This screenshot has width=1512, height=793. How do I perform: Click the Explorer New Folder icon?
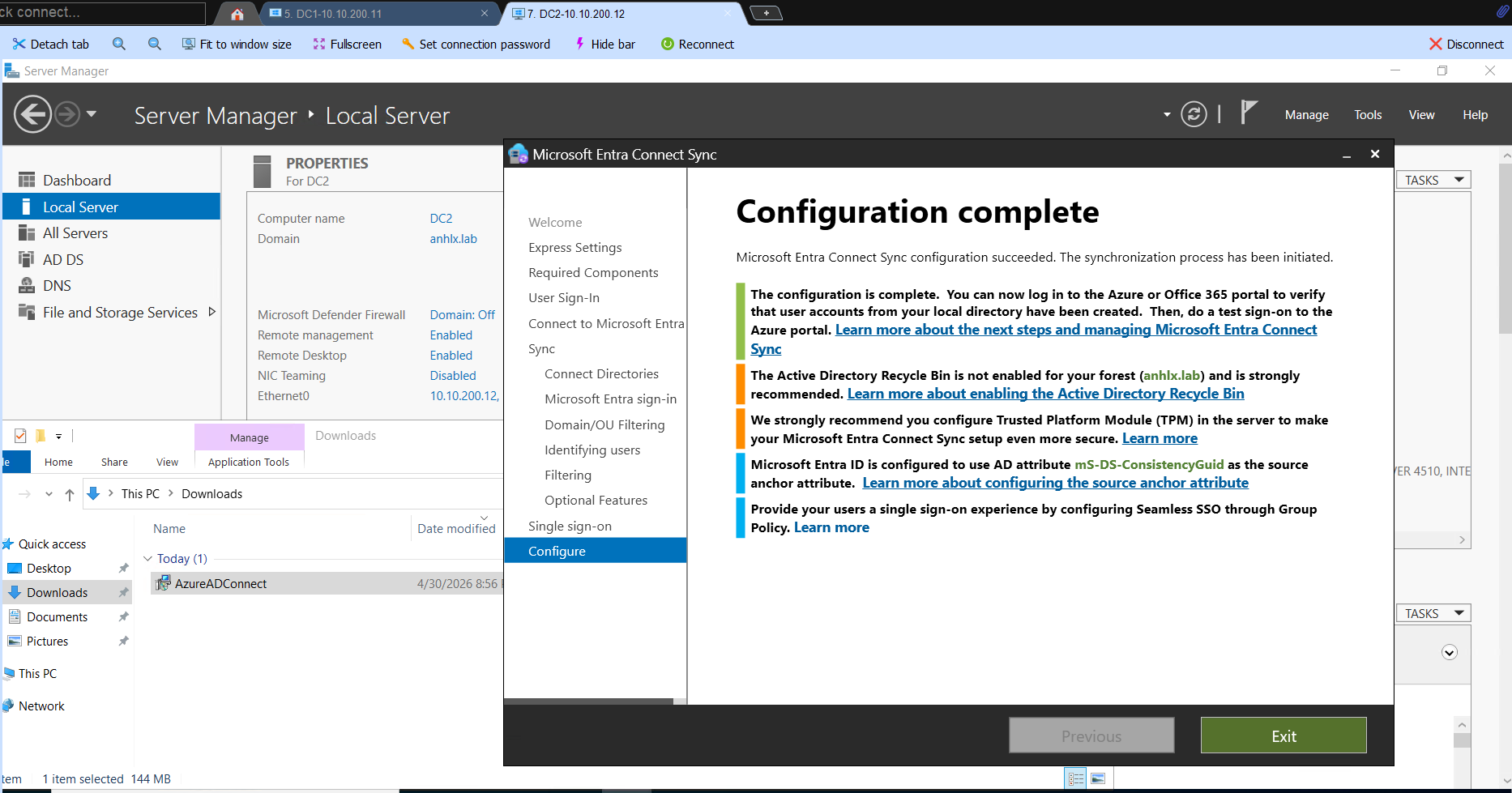pyautogui.click(x=41, y=436)
